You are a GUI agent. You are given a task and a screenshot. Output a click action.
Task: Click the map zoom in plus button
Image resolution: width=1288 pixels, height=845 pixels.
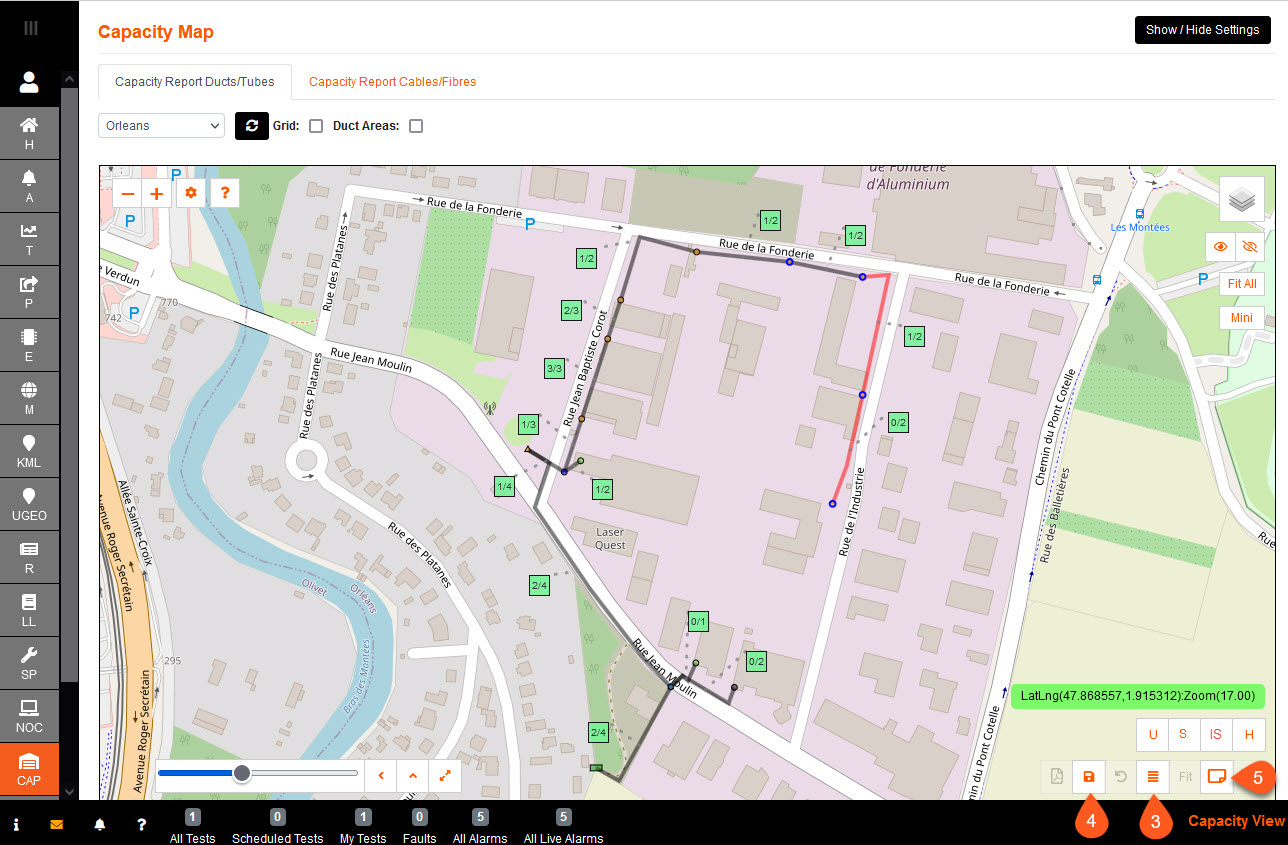pyautogui.click(x=157, y=194)
